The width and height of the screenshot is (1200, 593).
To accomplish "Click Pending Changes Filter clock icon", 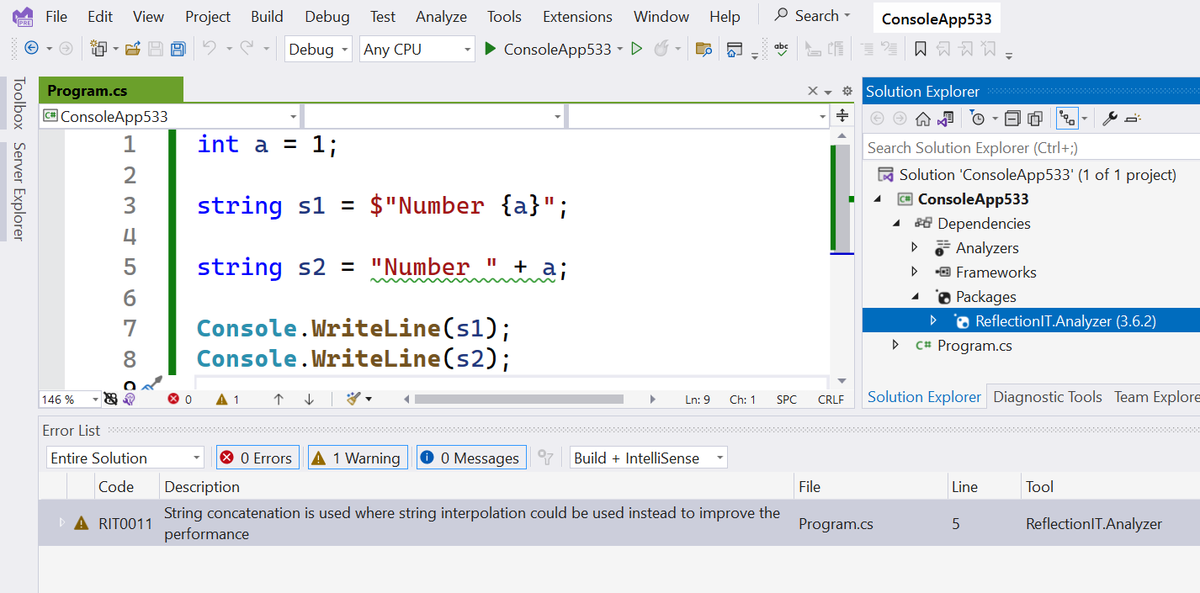I will tap(979, 119).
